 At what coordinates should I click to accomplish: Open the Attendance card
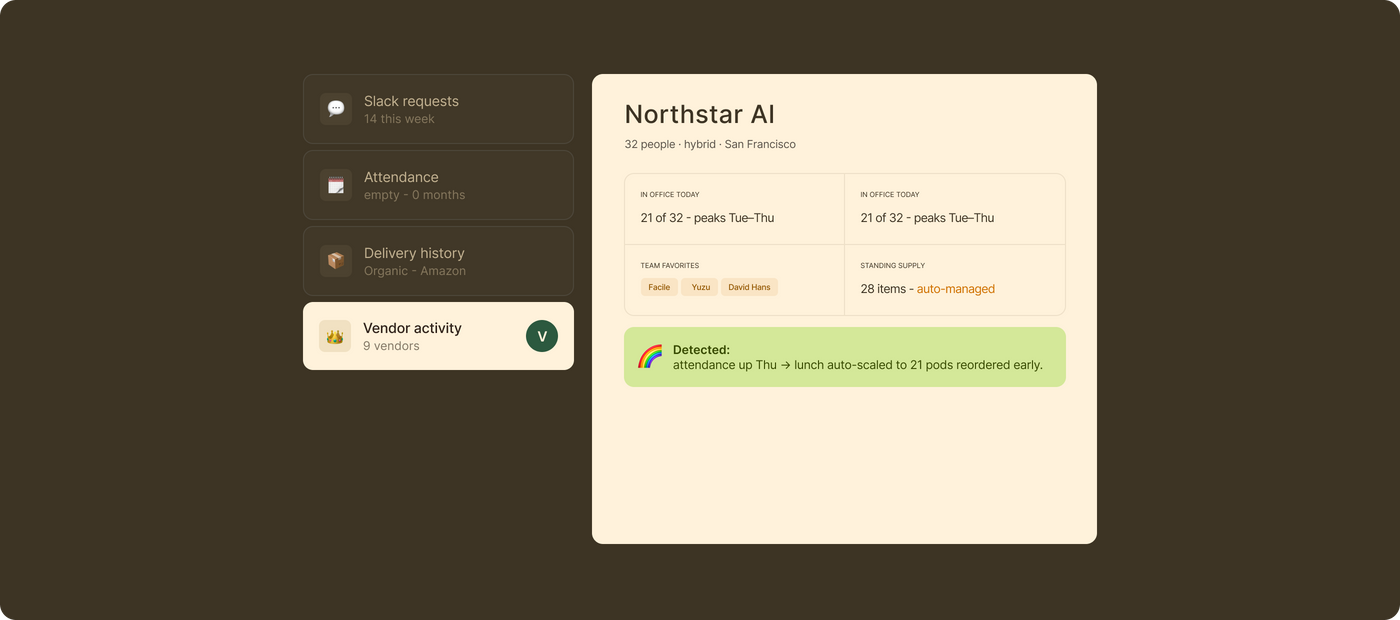438,185
